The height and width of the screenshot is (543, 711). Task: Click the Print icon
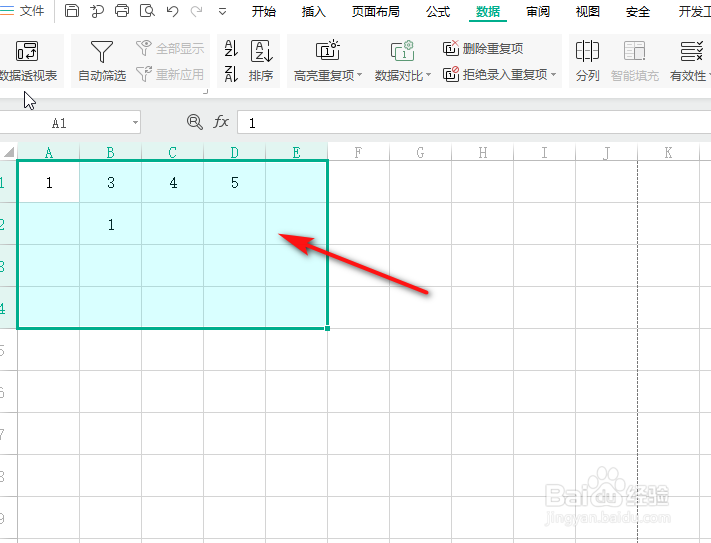[122, 10]
